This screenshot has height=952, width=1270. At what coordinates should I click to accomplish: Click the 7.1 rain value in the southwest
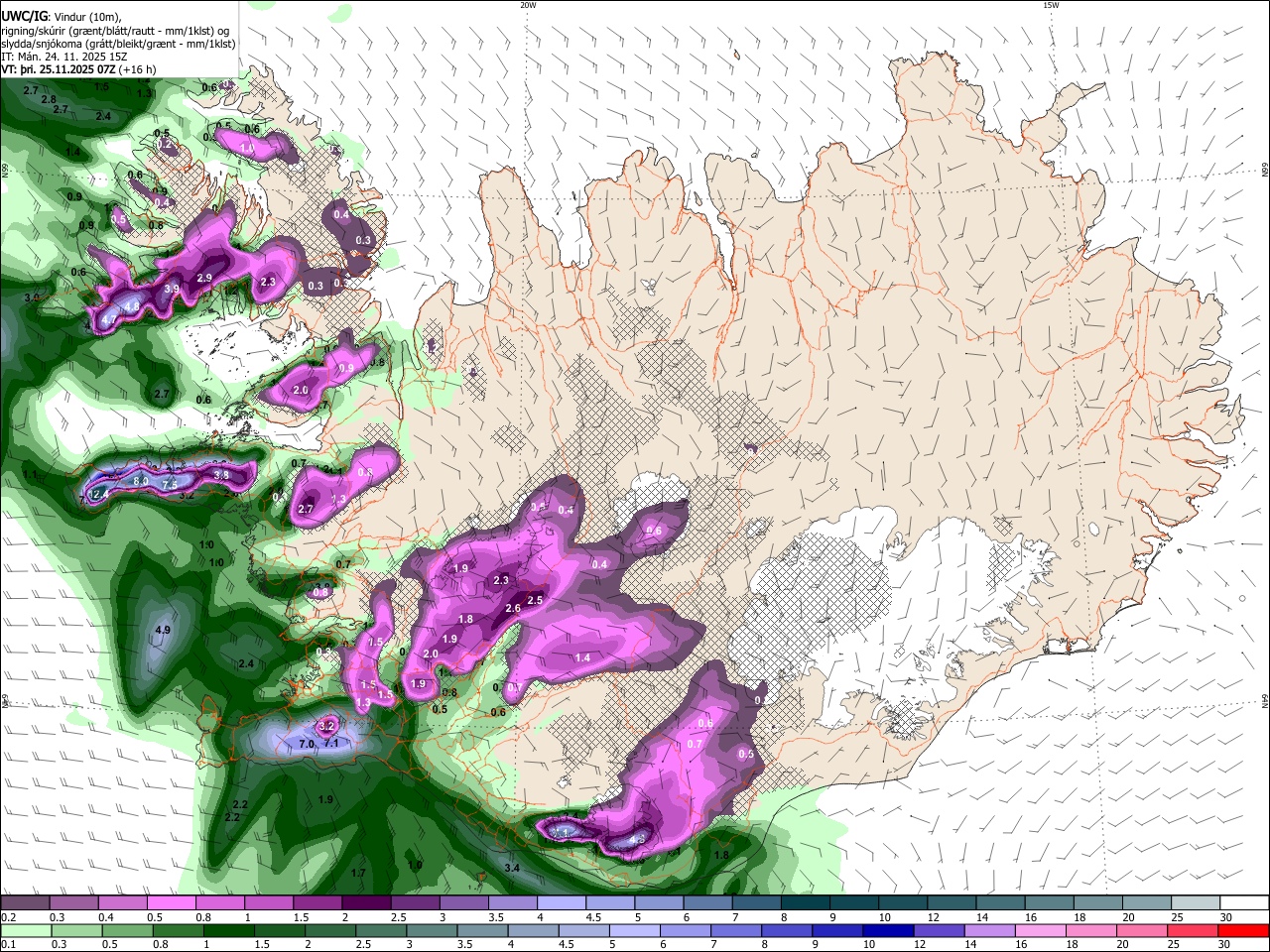coord(332,743)
